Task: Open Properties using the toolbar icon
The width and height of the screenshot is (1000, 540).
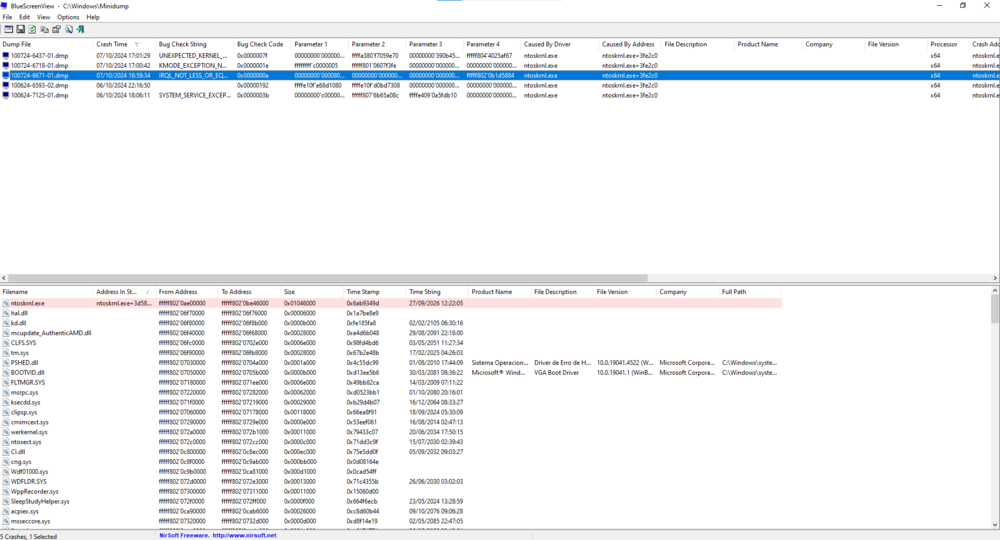Action: (x=56, y=30)
